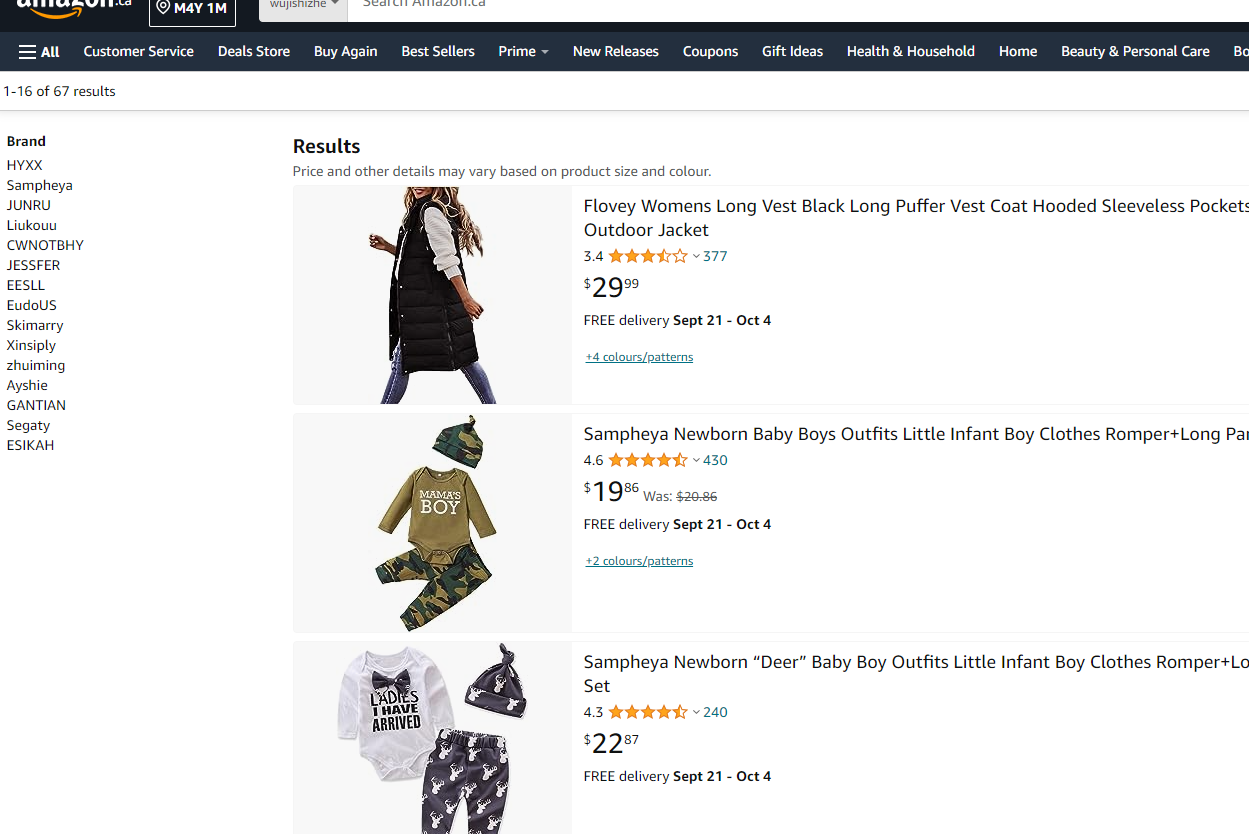The image size is (1249, 834).
Task: Click the star rating of Deer outfit
Action: pos(648,712)
